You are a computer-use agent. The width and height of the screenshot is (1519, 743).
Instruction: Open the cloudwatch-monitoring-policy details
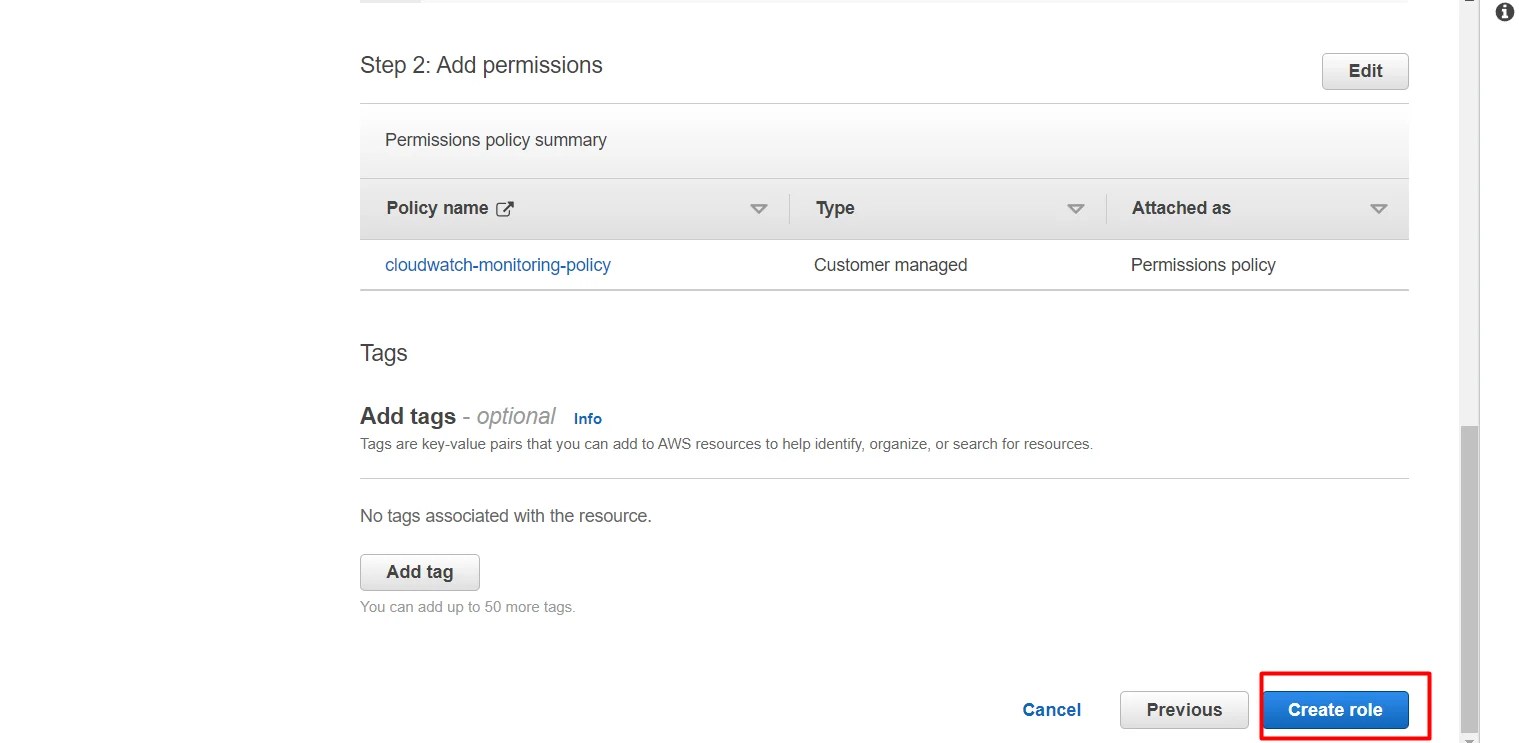click(498, 265)
